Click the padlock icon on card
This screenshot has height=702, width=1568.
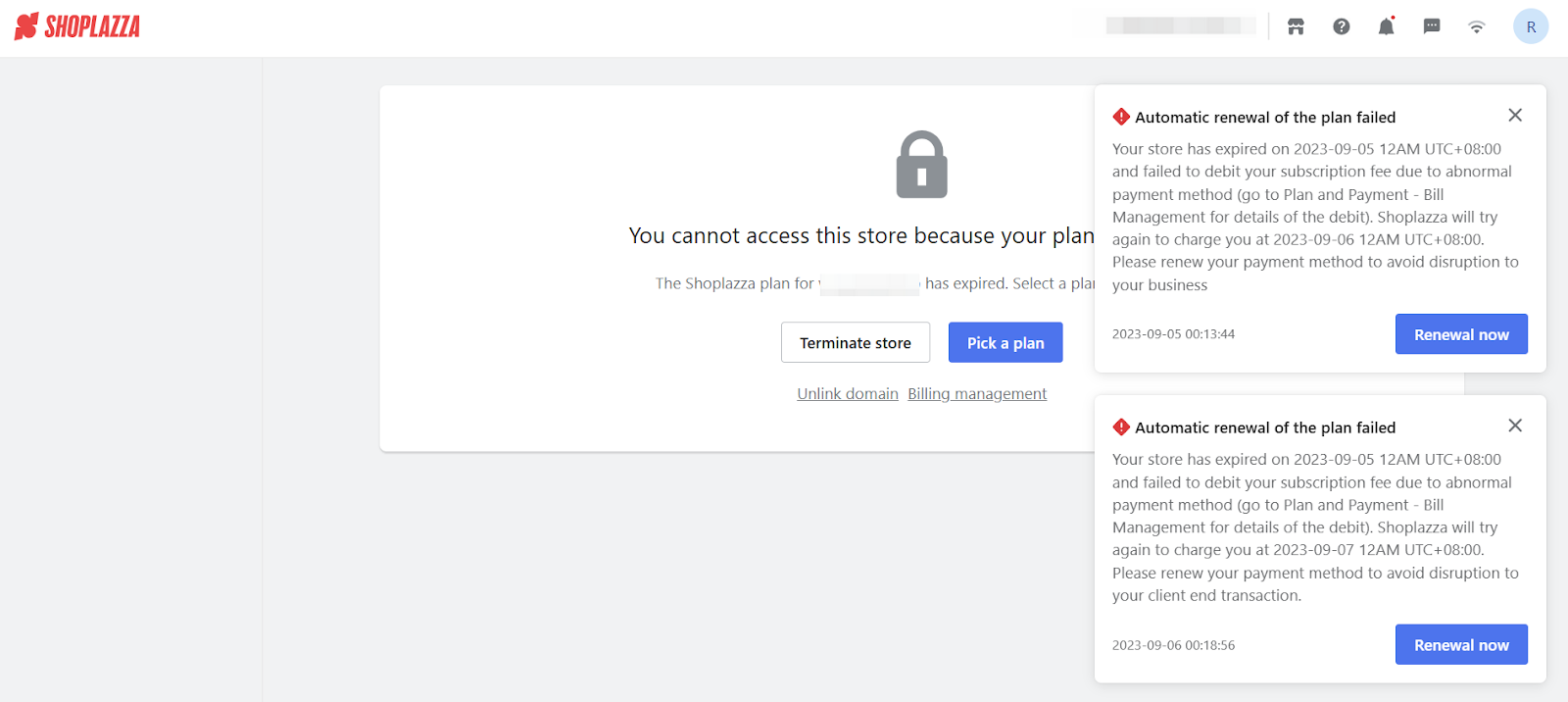click(922, 165)
